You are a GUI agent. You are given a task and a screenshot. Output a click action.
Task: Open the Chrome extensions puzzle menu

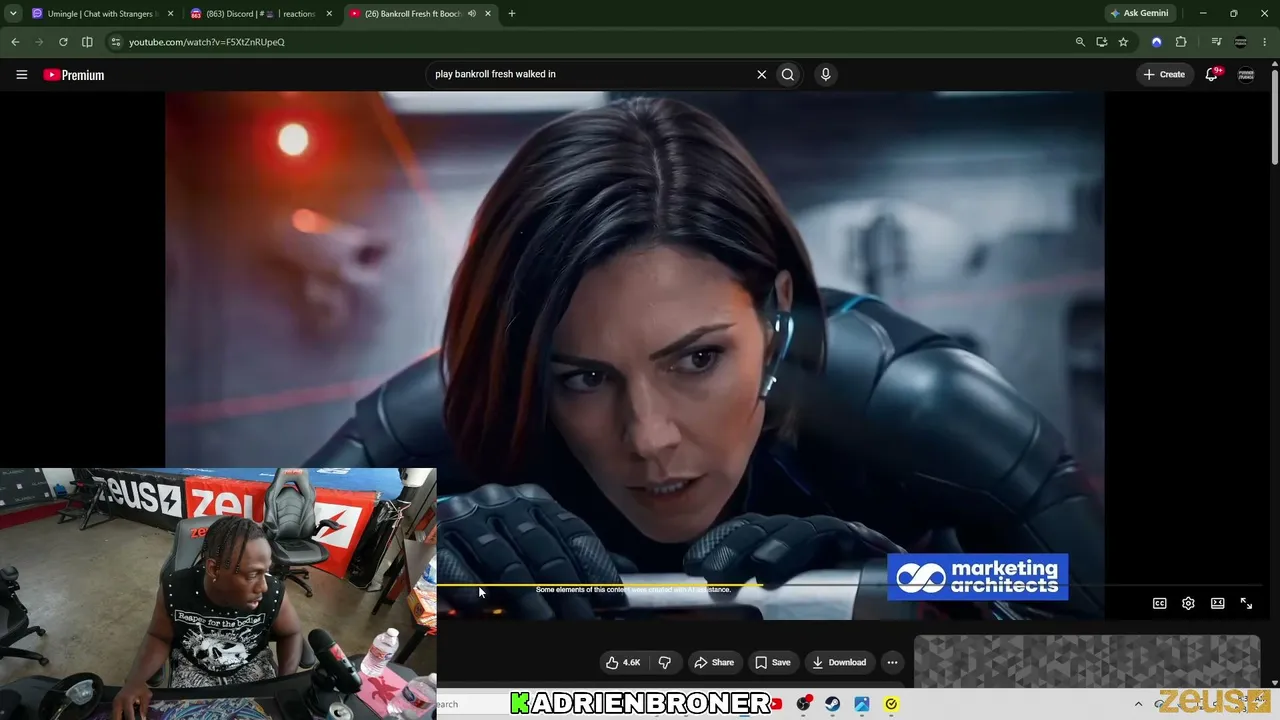point(1181,42)
